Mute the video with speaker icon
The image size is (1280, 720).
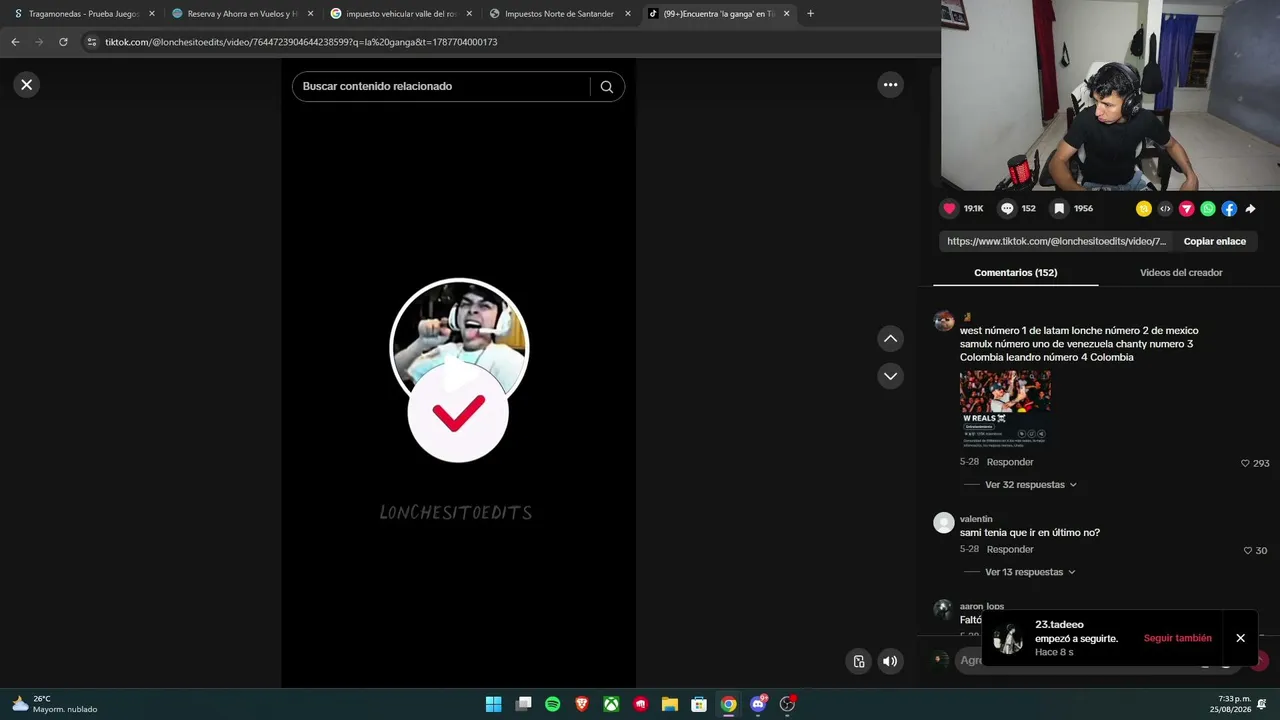click(889, 661)
